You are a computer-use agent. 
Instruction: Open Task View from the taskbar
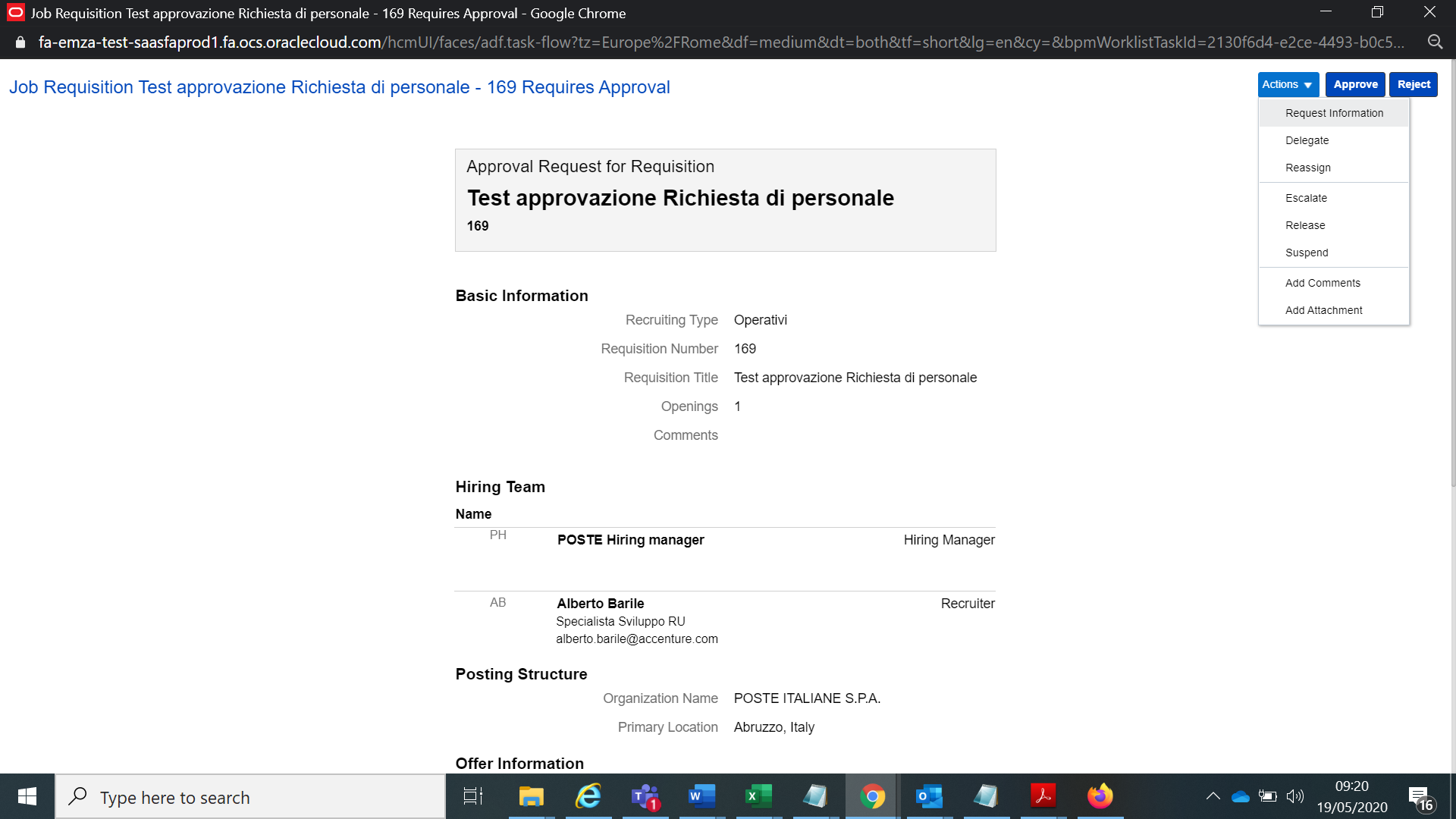click(x=472, y=796)
